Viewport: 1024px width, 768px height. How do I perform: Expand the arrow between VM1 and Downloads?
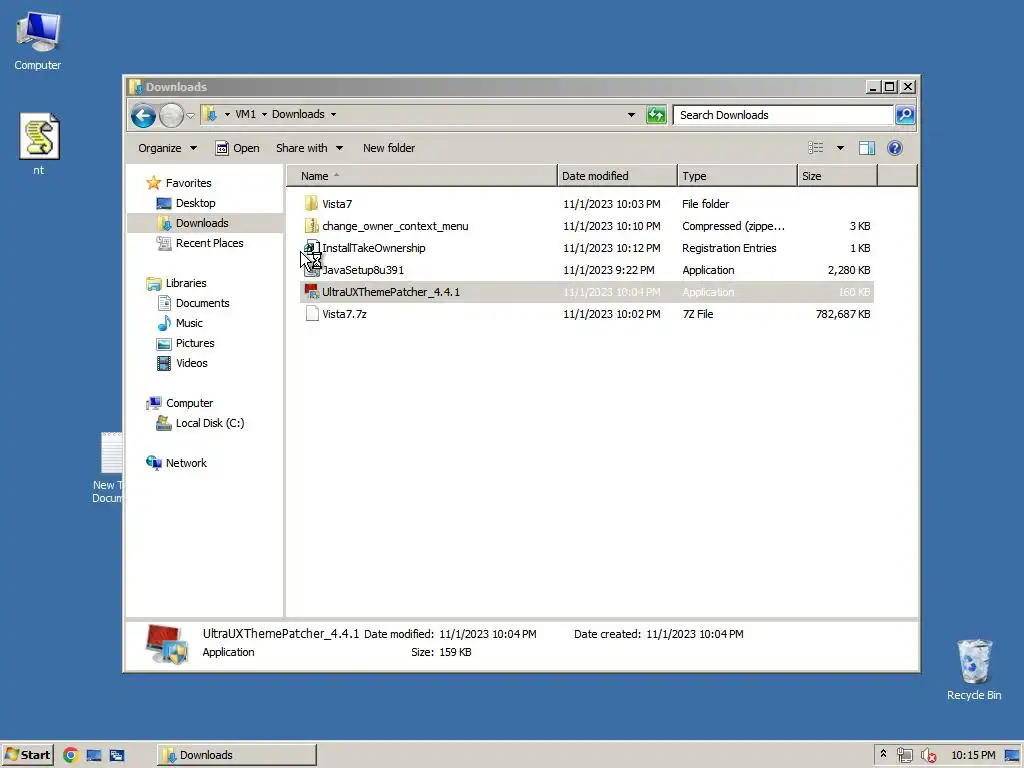[264, 114]
